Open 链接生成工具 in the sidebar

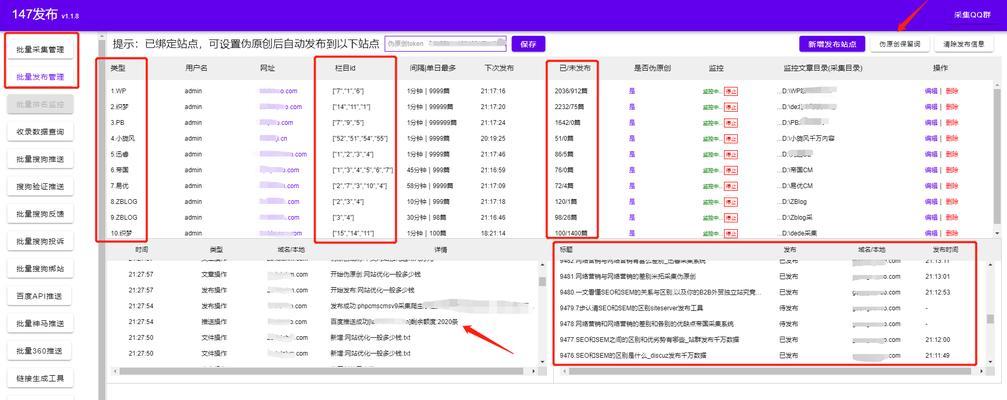tap(40, 378)
